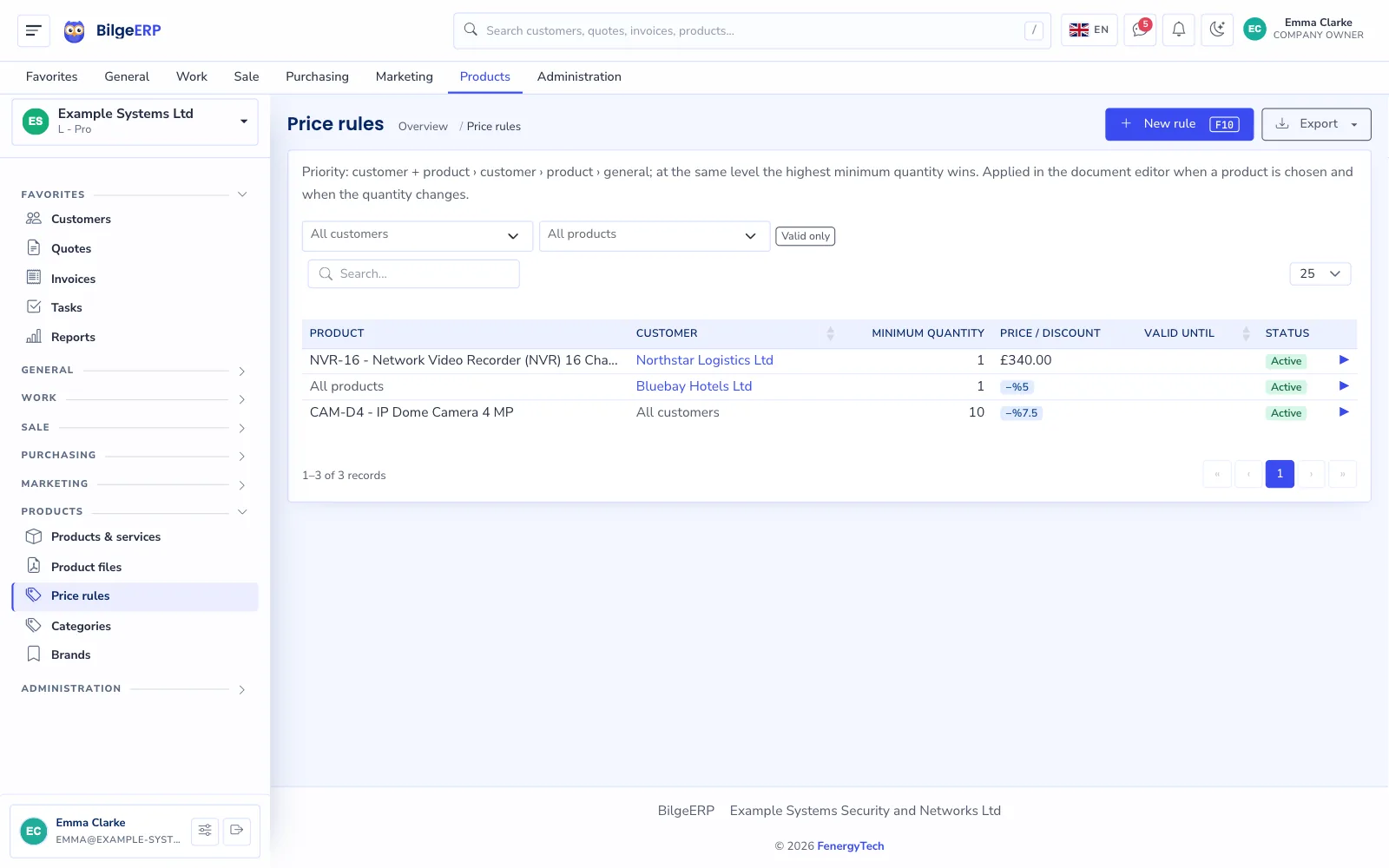The height and width of the screenshot is (868, 1389).
Task: Open Northstar Logistics Ltd customer link
Action: (x=704, y=360)
